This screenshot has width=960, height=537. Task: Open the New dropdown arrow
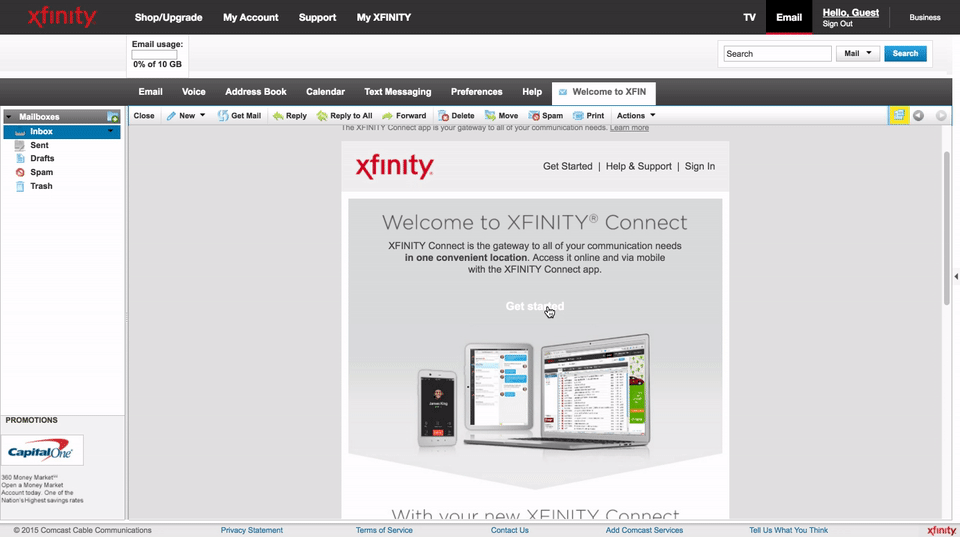[x=202, y=115]
